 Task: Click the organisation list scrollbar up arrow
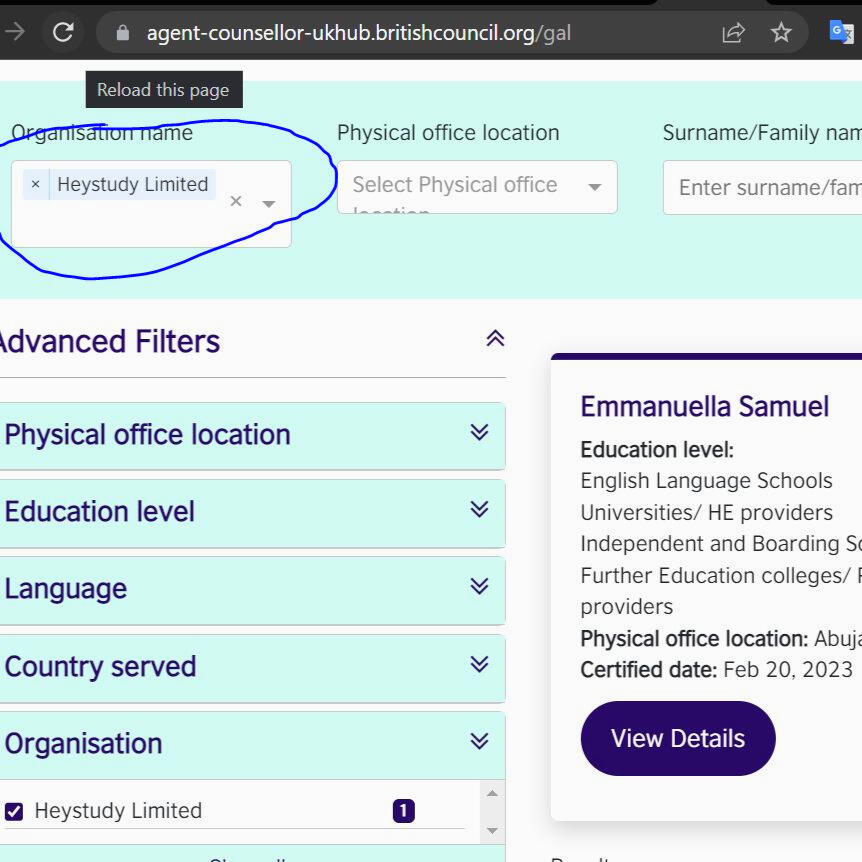493,793
